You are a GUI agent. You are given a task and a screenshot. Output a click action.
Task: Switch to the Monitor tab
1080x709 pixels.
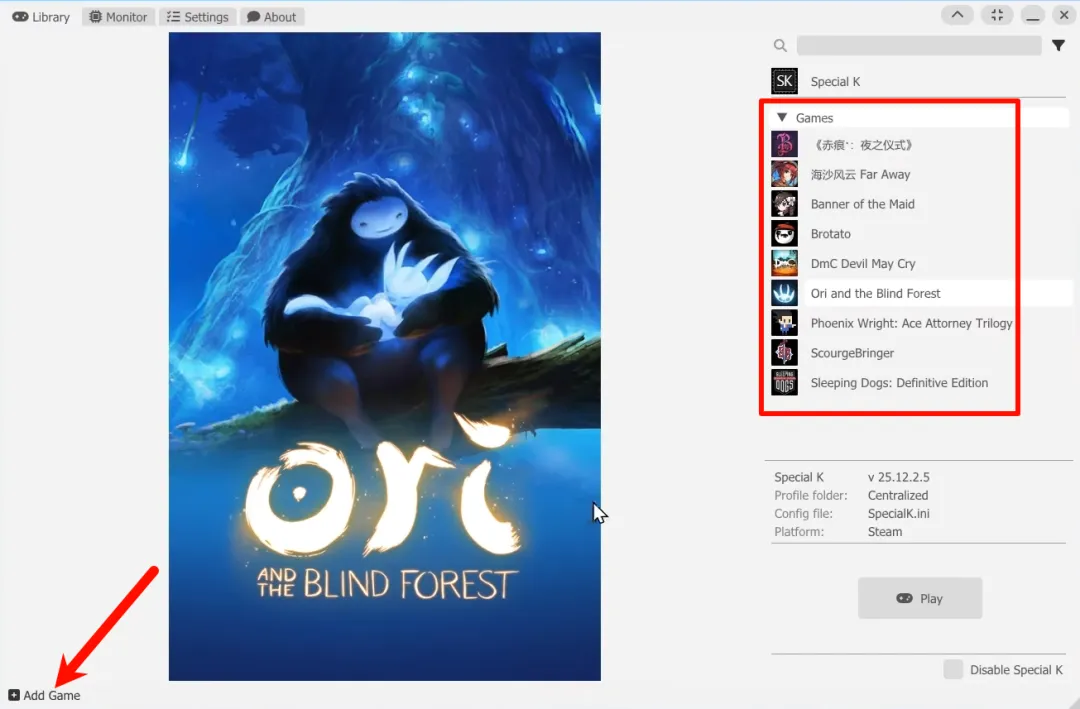coord(118,17)
